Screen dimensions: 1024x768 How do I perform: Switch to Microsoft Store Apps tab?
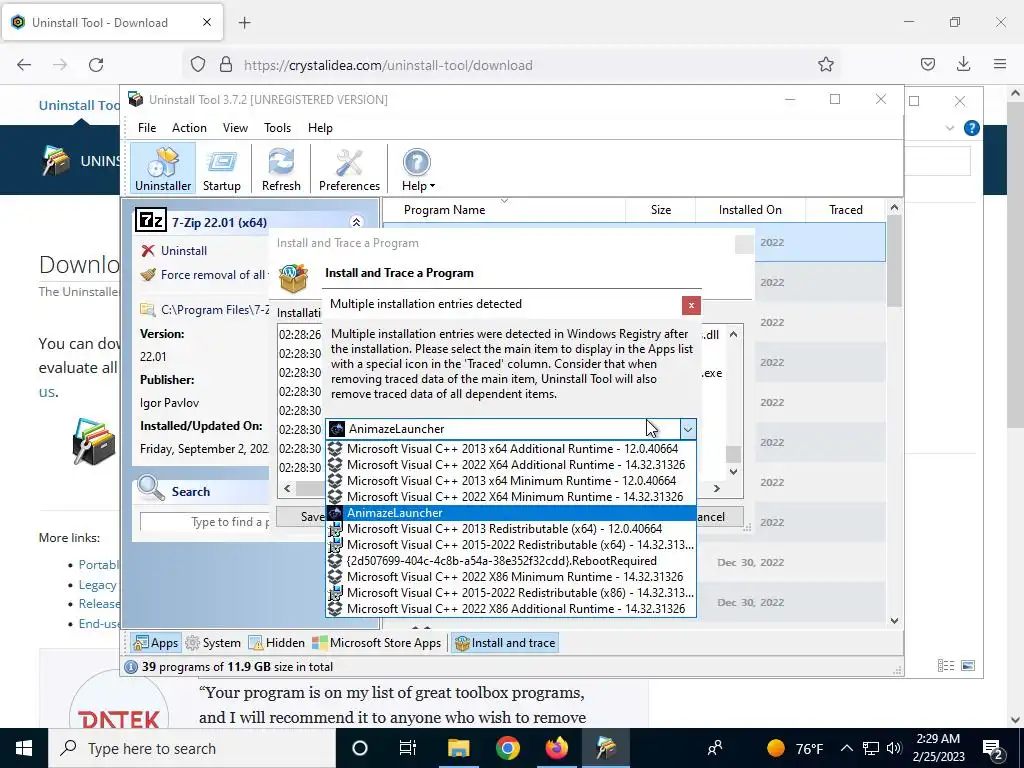click(x=377, y=643)
